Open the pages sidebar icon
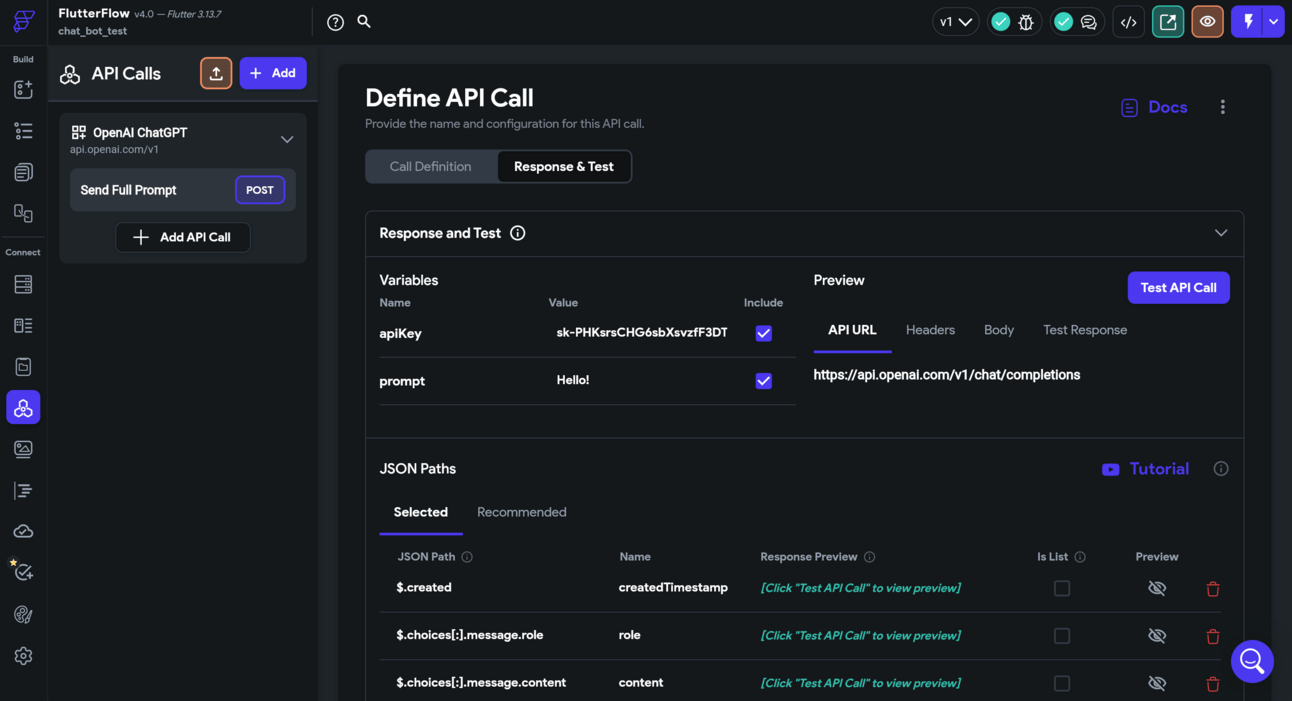The width and height of the screenshot is (1292, 701). coord(23,172)
